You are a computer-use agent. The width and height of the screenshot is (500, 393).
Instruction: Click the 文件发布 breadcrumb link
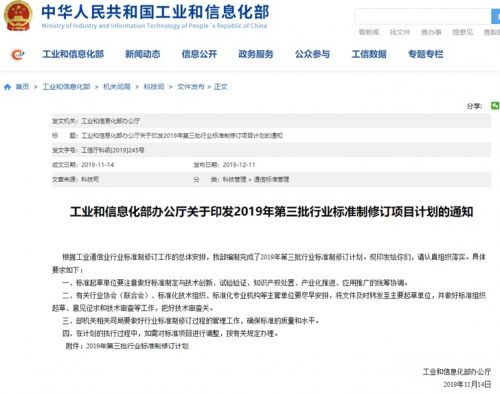[x=190, y=87]
